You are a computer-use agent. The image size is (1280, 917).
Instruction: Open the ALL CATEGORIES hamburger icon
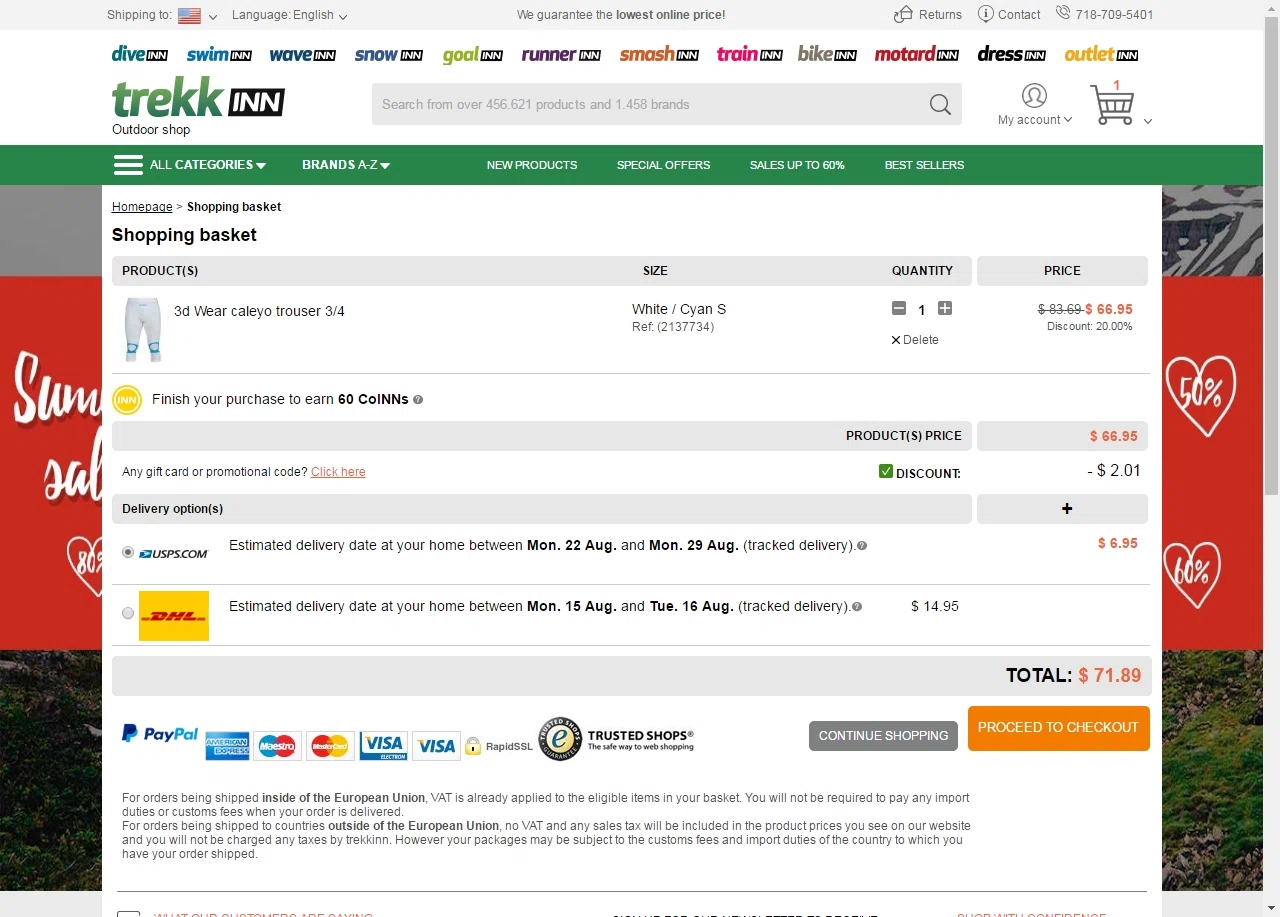(x=128, y=165)
